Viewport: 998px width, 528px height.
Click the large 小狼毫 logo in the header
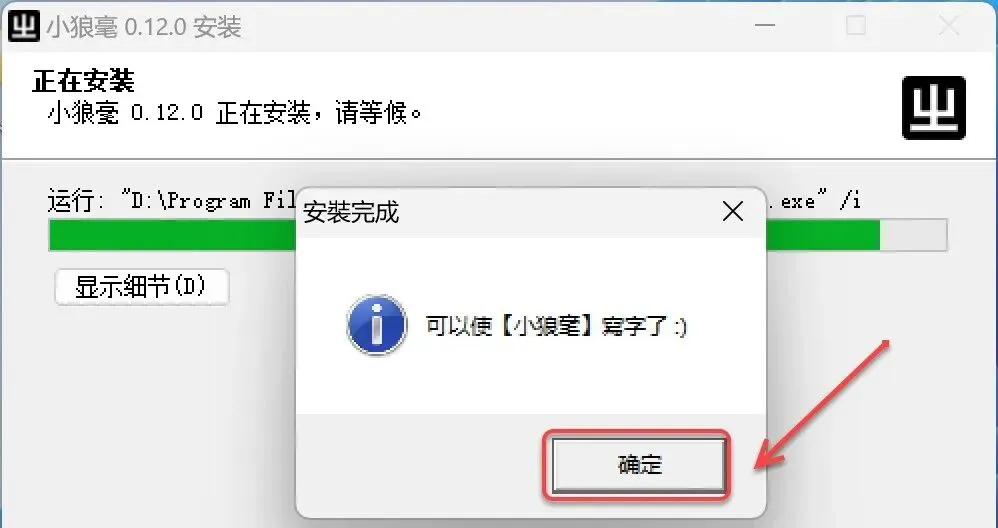934,108
